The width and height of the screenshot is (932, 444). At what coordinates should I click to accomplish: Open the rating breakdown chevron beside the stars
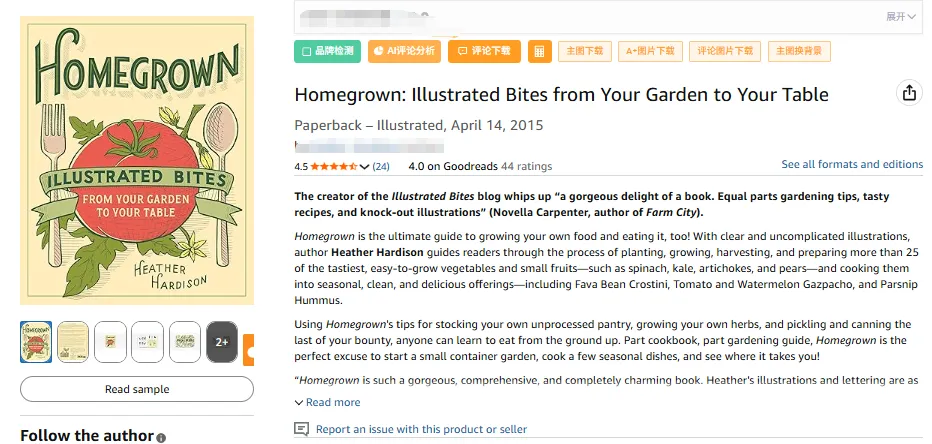pos(364,166)
